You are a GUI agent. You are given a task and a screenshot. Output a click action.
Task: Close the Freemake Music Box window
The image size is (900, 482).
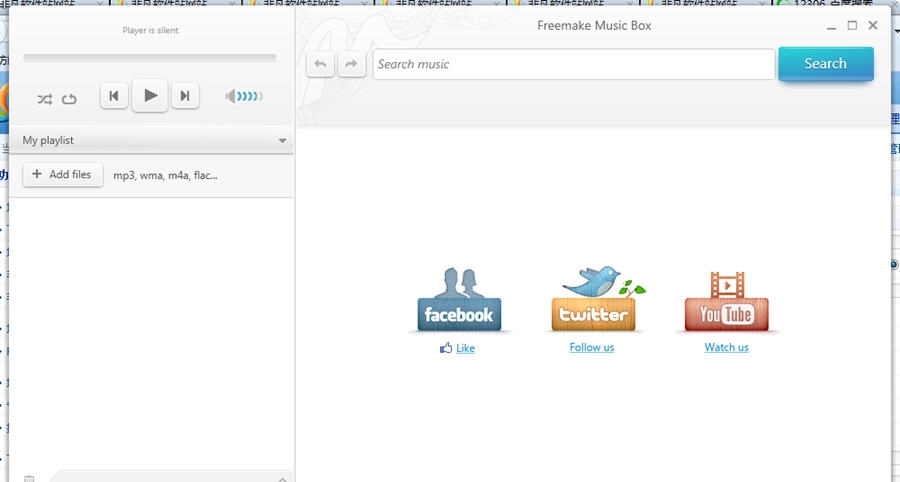coord(873,25)
